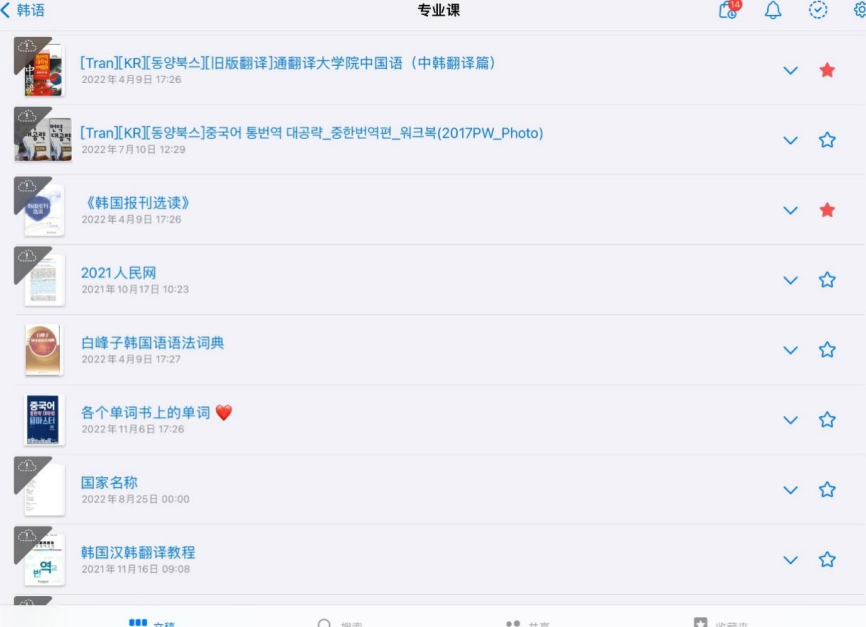
Task: Toggle star for 各个单词书上的单词
Action: pyautogui.click(x=827, y=420)
